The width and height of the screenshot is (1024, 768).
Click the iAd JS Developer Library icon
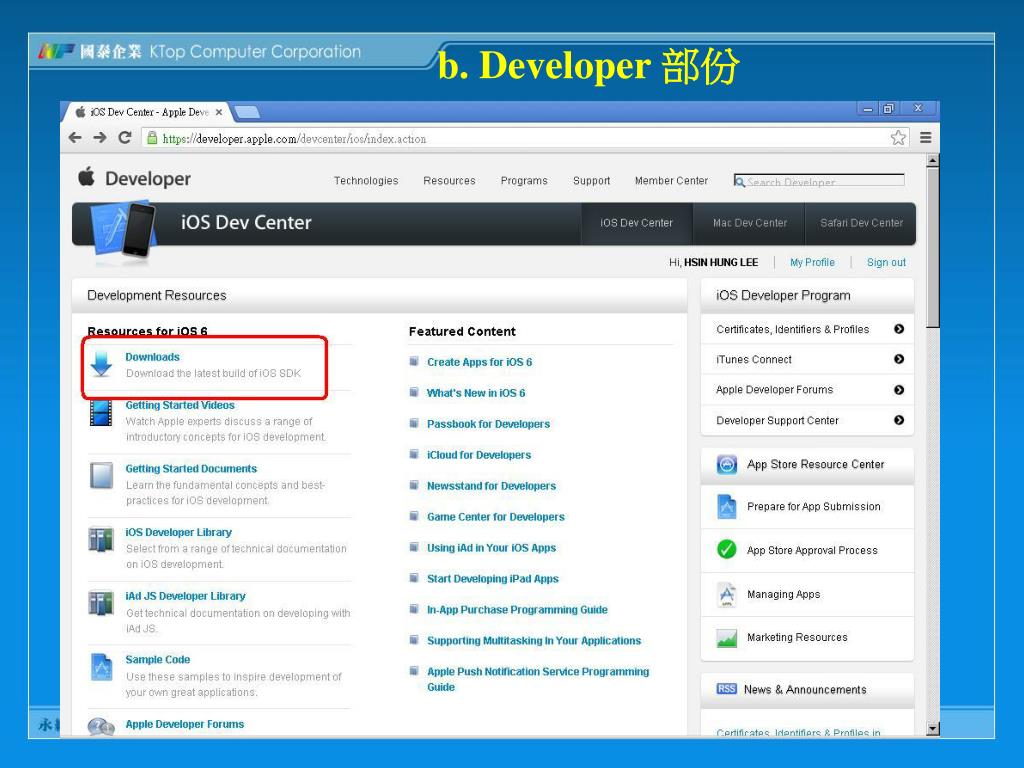(x=101, y=602)
